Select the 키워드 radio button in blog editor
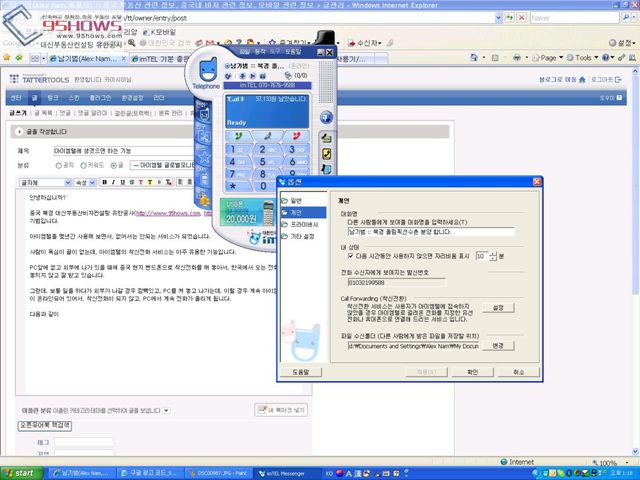This screenshot has width=640, height=480. (83, 165)
